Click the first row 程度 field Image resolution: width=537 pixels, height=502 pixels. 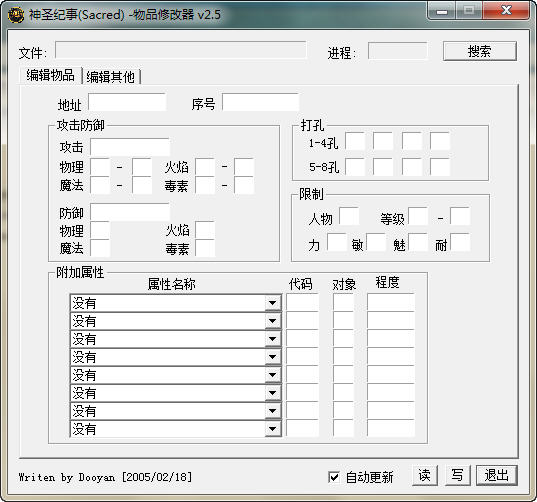391,302
